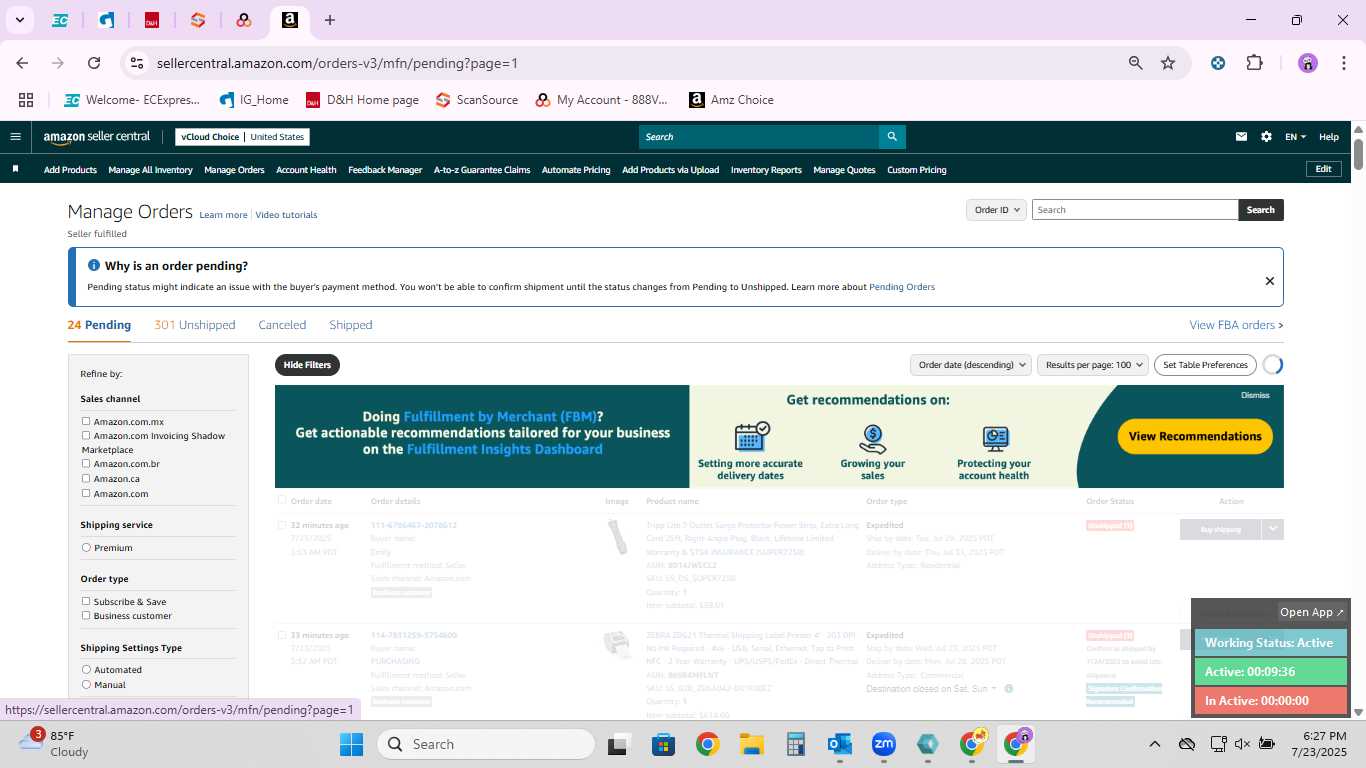Show hidden system tray icons chevron
The height and width of the screenshot is (768, 1366).
click(x=1154, y=744)
